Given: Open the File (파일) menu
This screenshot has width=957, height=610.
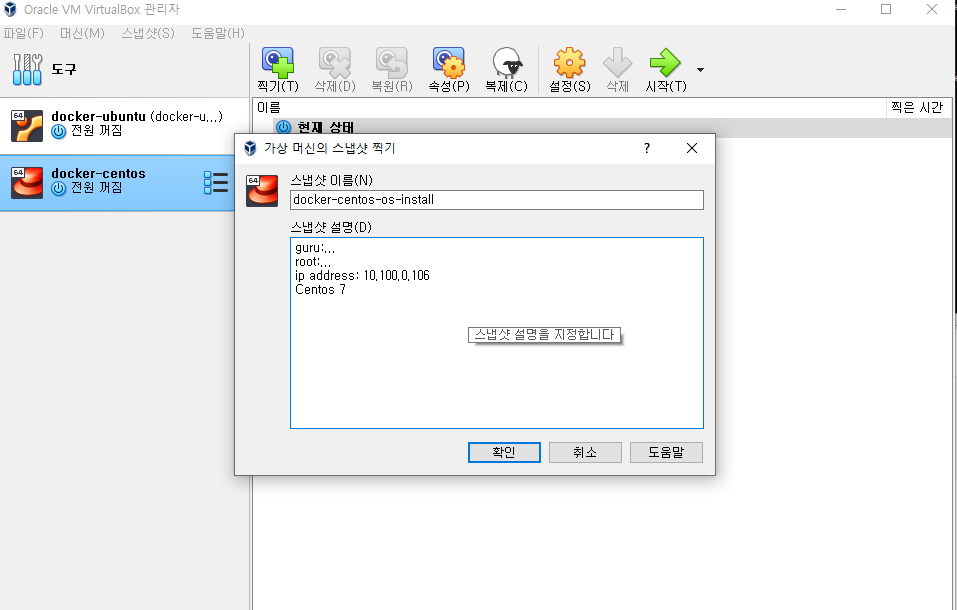Looking at the screenshot, I should [24, 33].
